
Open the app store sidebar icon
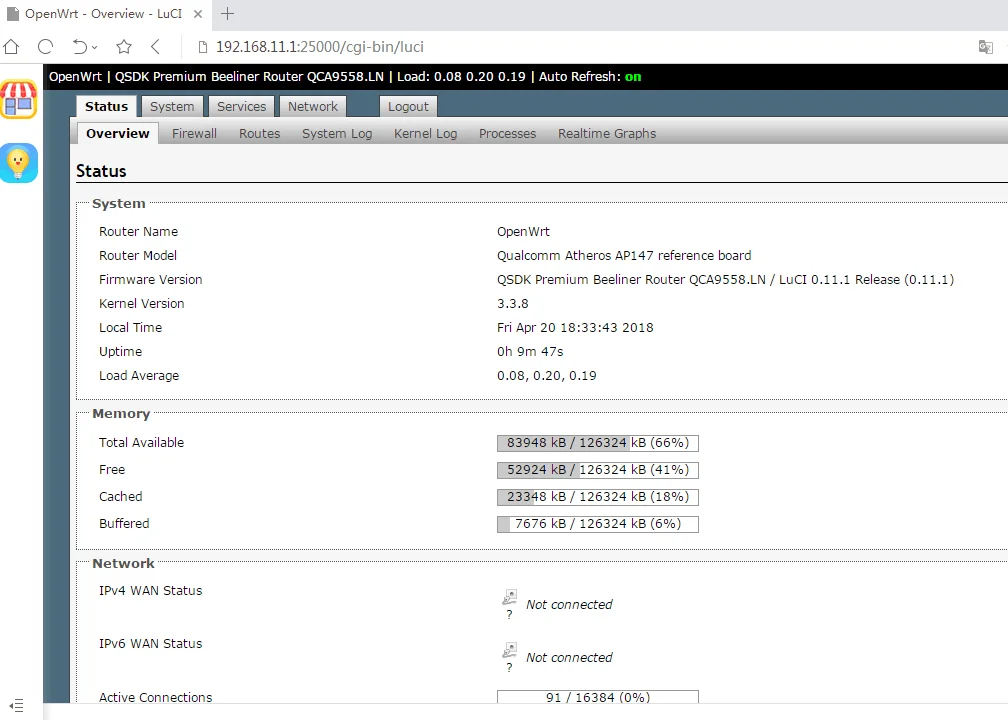(19, 100)
